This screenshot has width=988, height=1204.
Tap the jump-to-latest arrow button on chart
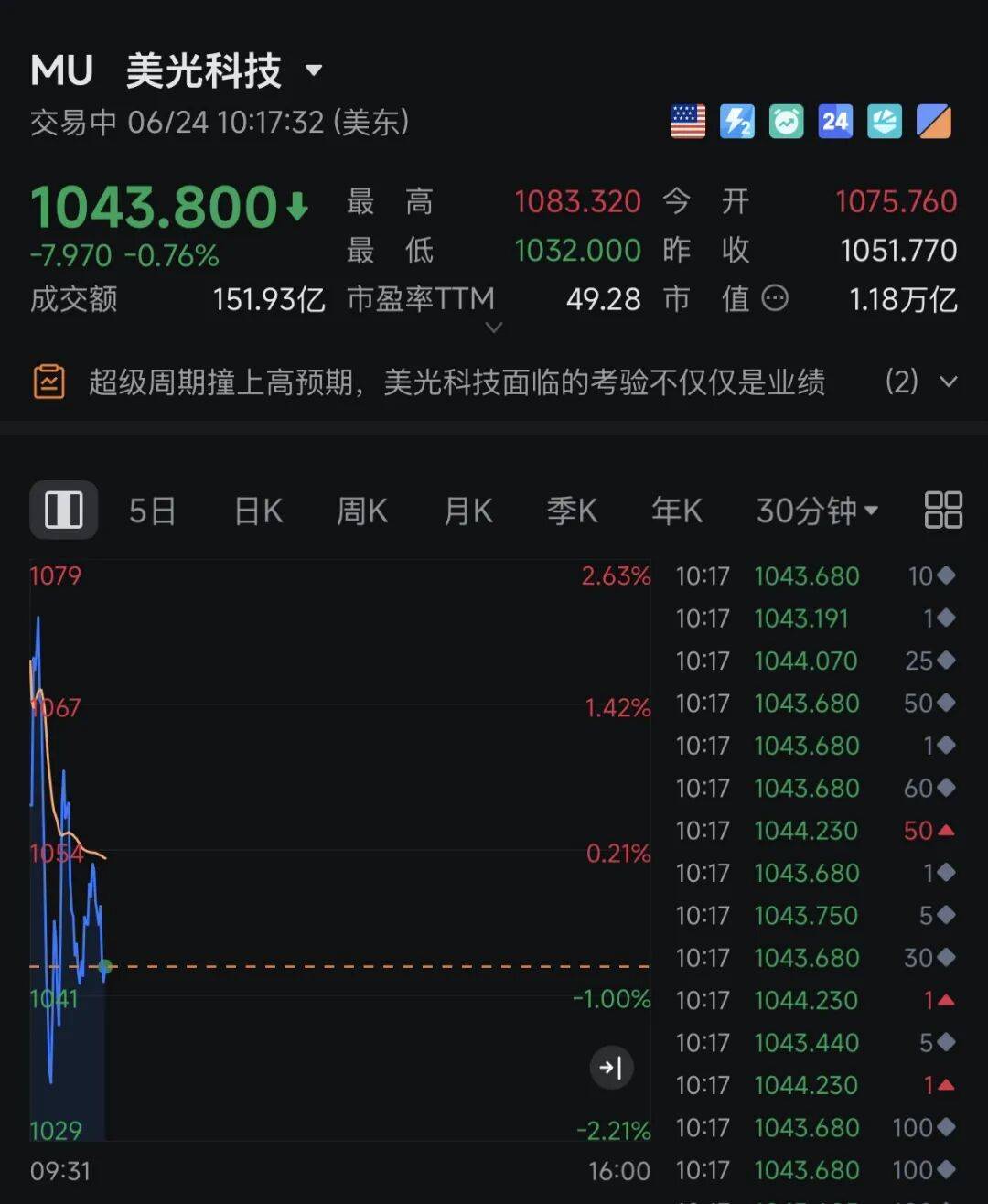tap(611, 1067)
